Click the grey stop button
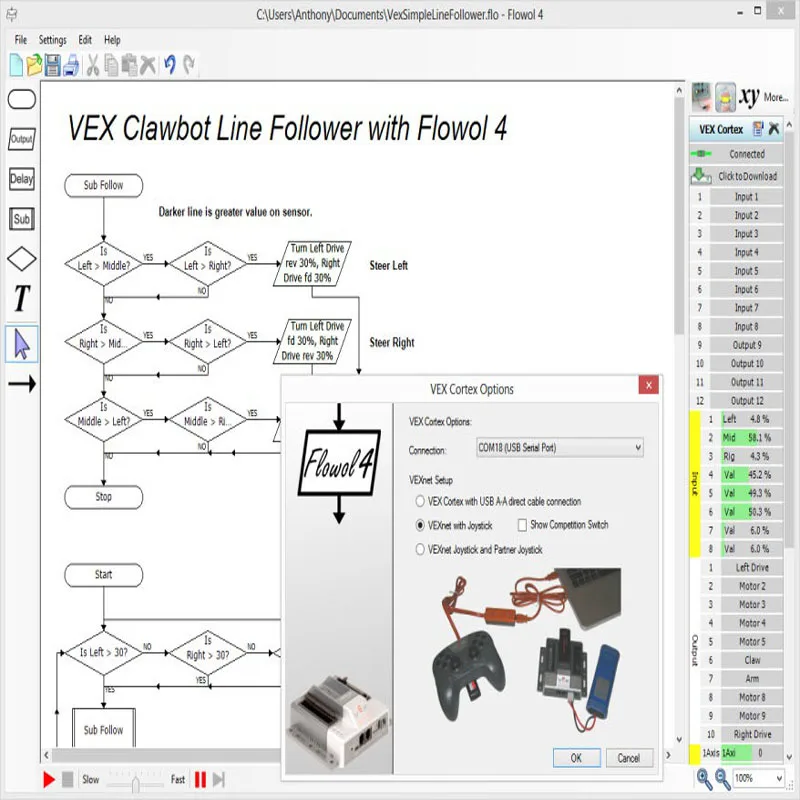Screen dimensions: 800x800 coord(67,780)
